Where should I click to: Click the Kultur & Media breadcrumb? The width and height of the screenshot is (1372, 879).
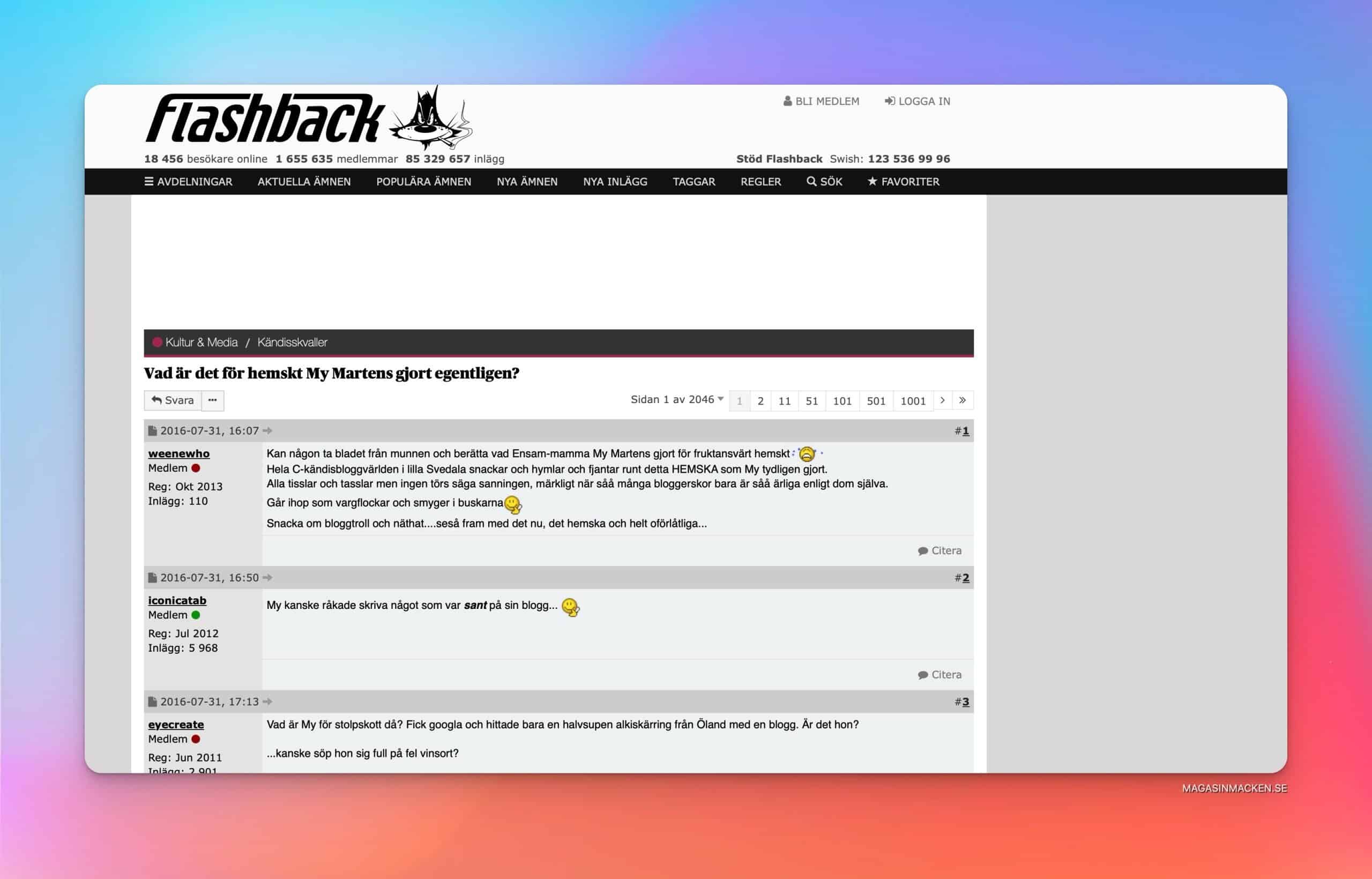tap(202, 342)
